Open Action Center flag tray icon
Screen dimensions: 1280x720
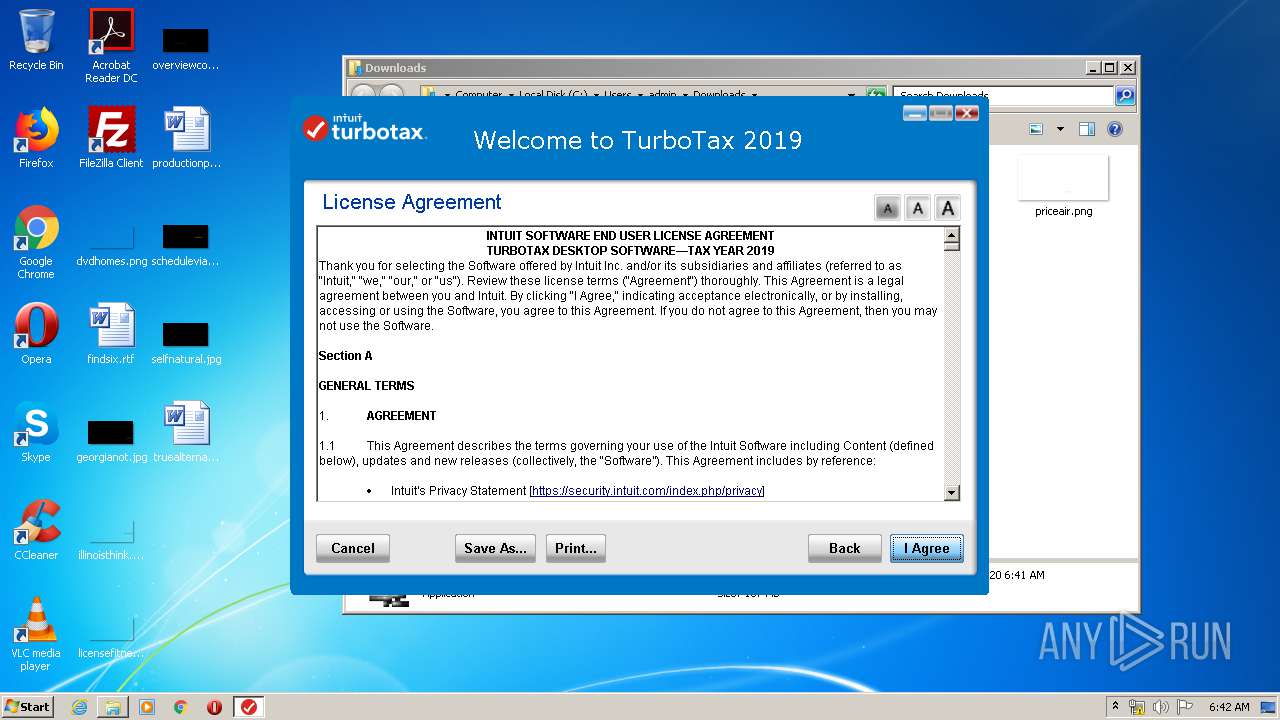click(1185, 707)
